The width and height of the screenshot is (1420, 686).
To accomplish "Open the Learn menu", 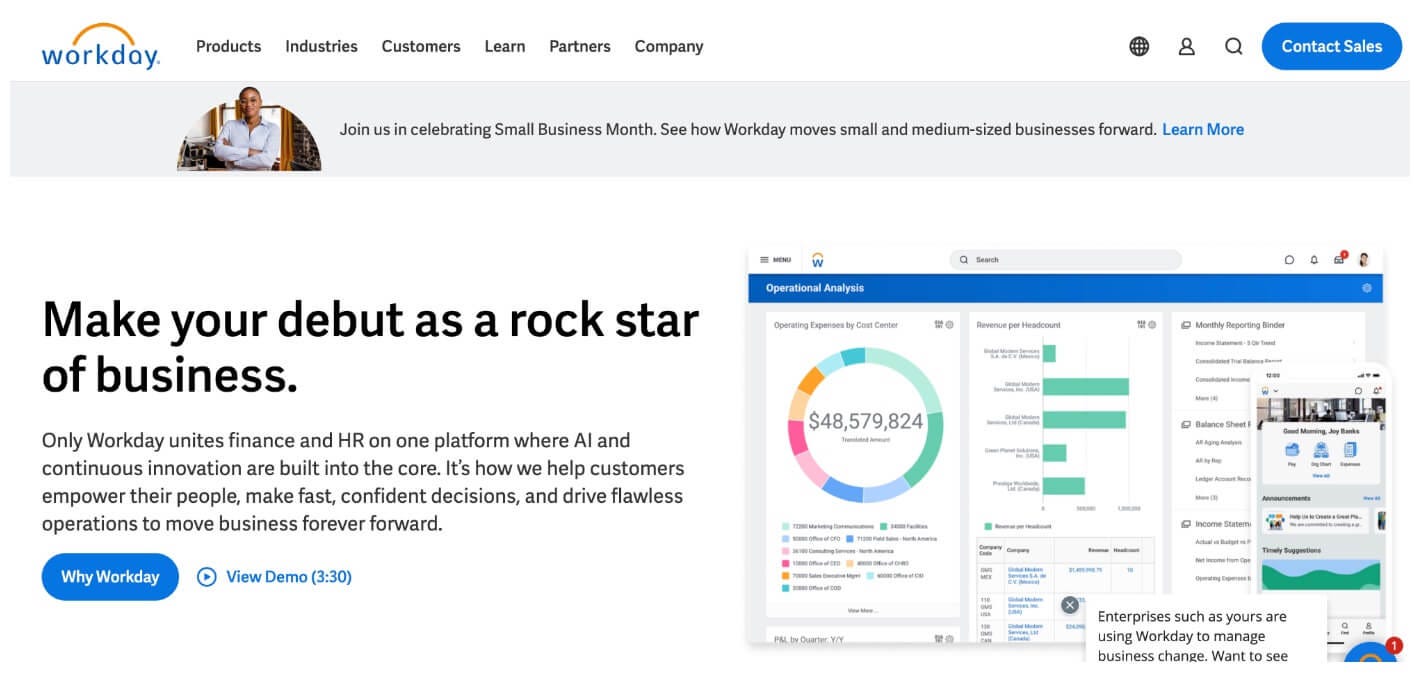I will coord(505,46).
